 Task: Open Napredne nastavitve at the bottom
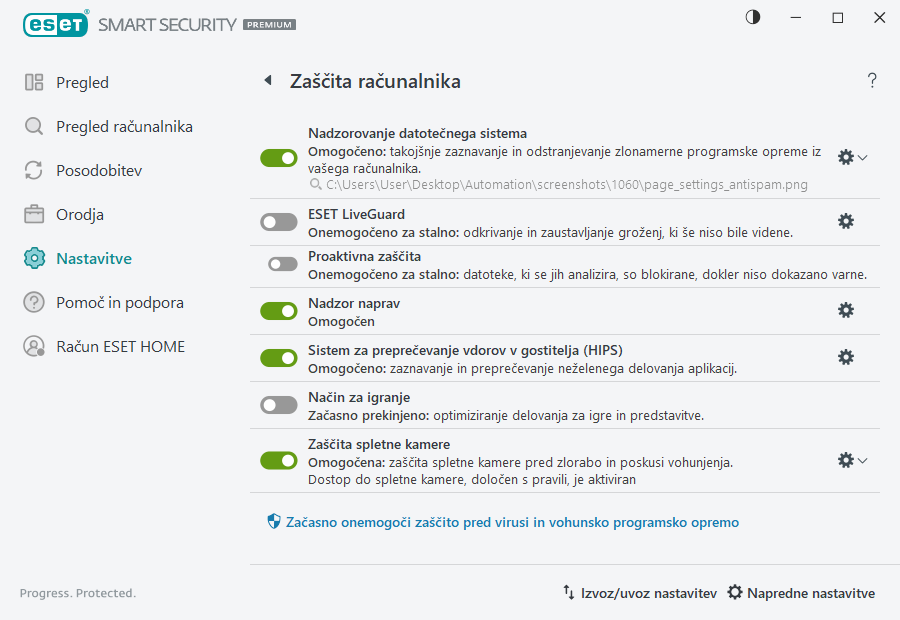pyautogui.click(x=800, y=592)
